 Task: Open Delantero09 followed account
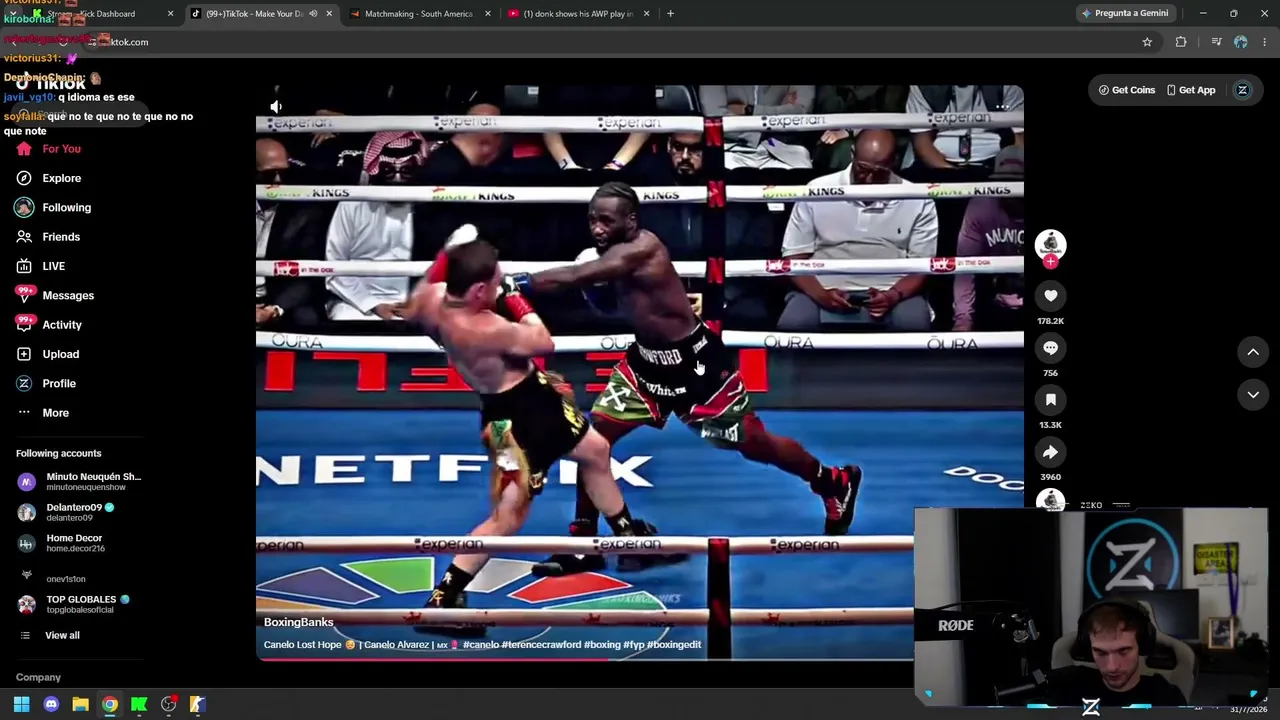(66, 512)
